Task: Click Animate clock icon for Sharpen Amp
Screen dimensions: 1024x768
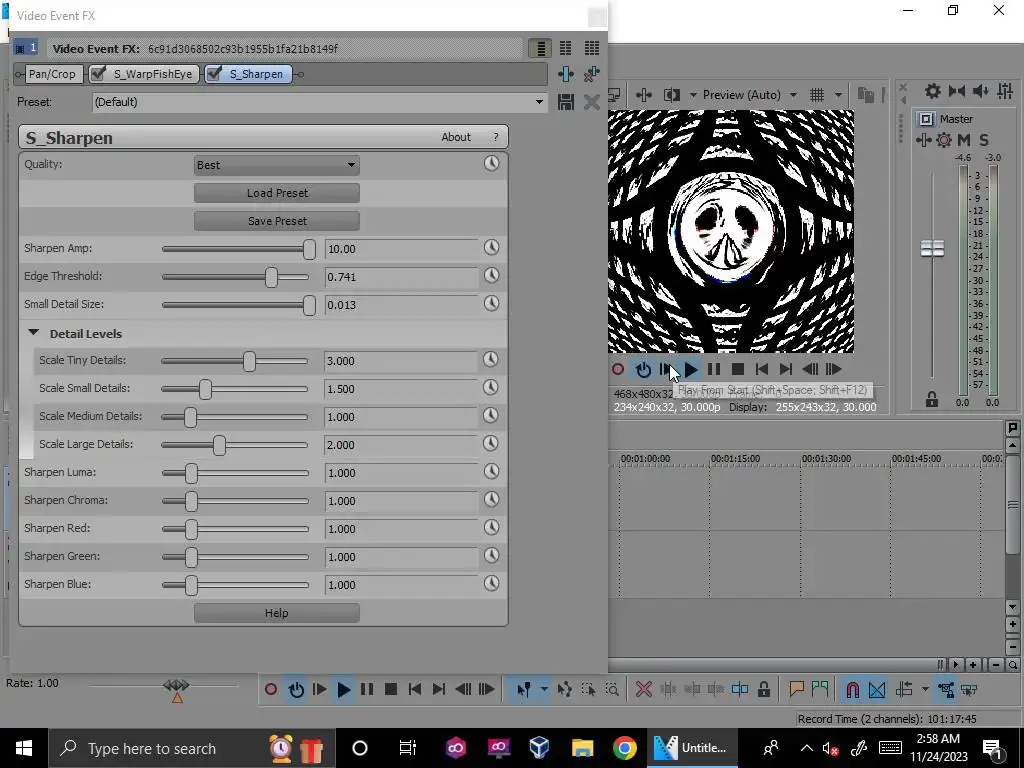Action: [x=491, y=248]
